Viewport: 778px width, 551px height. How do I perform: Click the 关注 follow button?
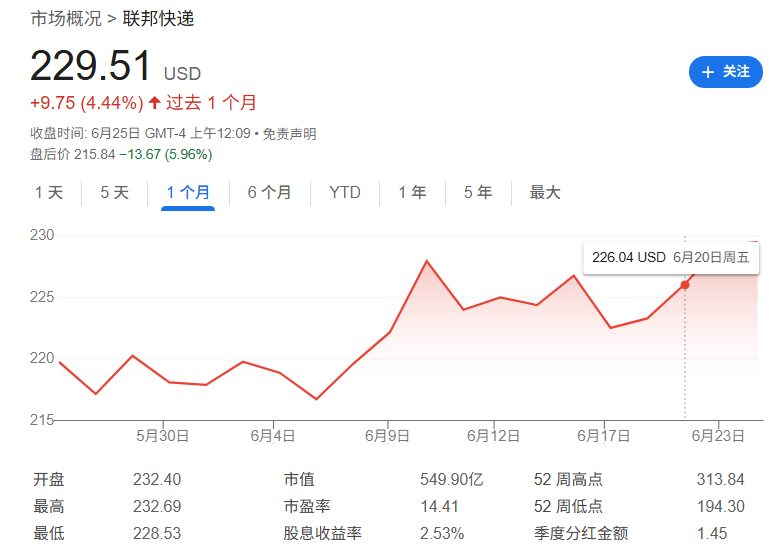(x=725, y=72)
